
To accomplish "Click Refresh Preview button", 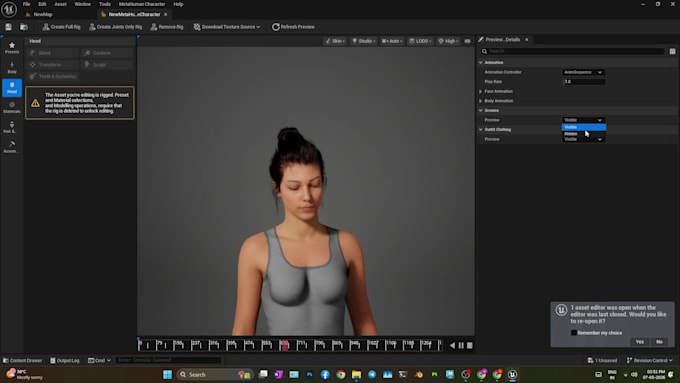I will (293, 27).
